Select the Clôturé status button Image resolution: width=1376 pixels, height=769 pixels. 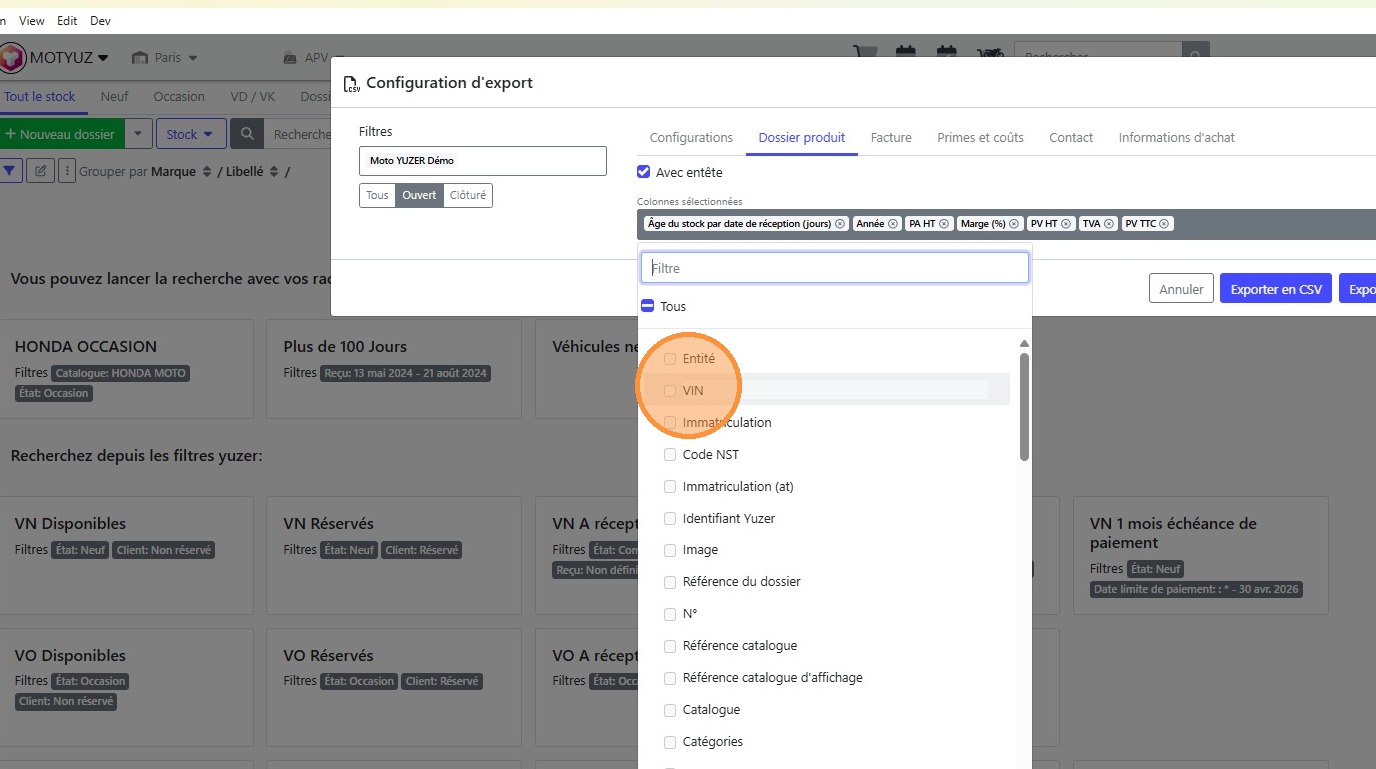click(468, 195)
